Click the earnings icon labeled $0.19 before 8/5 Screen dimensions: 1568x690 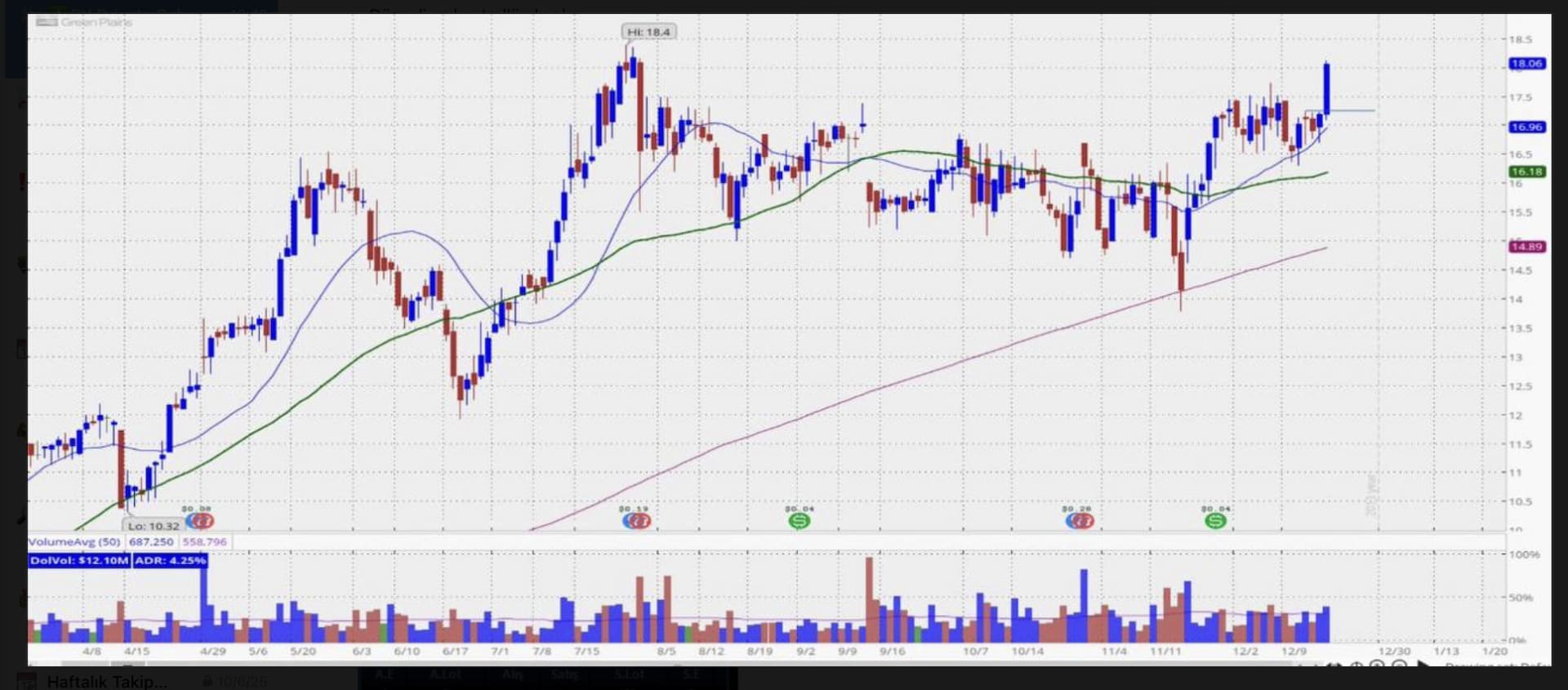636,520
